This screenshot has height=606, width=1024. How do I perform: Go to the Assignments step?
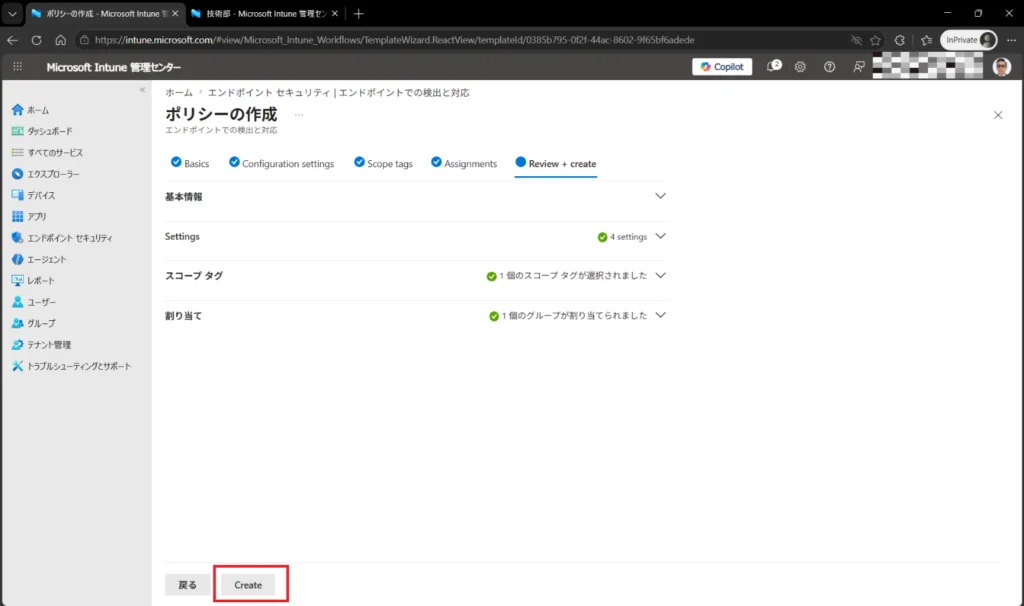(x=464, y=163)
